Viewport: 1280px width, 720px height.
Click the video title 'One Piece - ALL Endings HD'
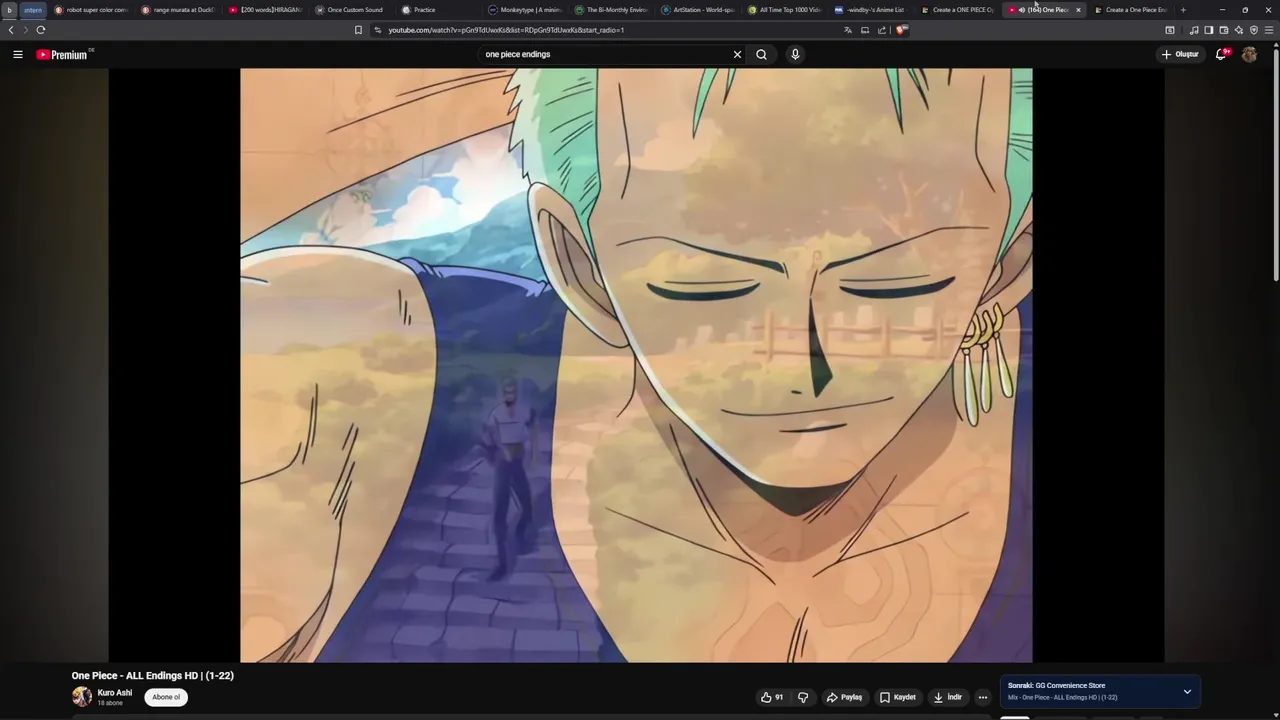click(x=152, y=676)
